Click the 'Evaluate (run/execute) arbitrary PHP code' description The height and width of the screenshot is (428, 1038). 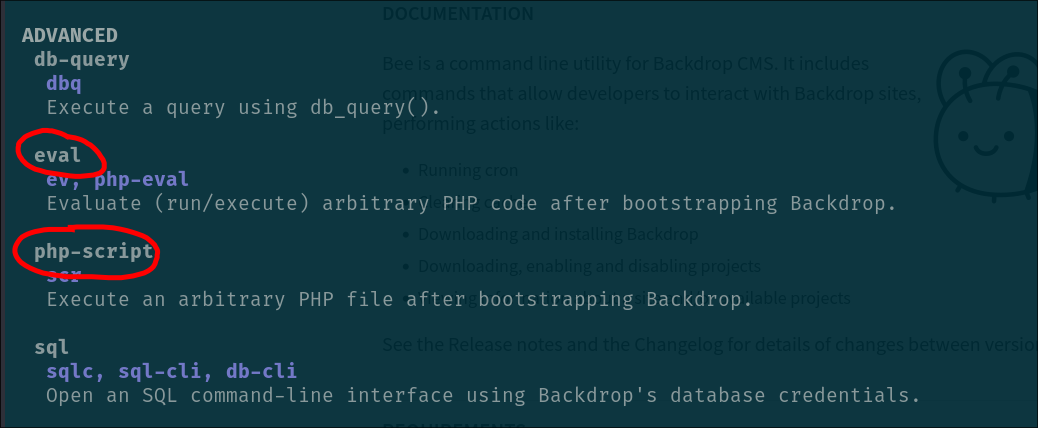(471, 204)
